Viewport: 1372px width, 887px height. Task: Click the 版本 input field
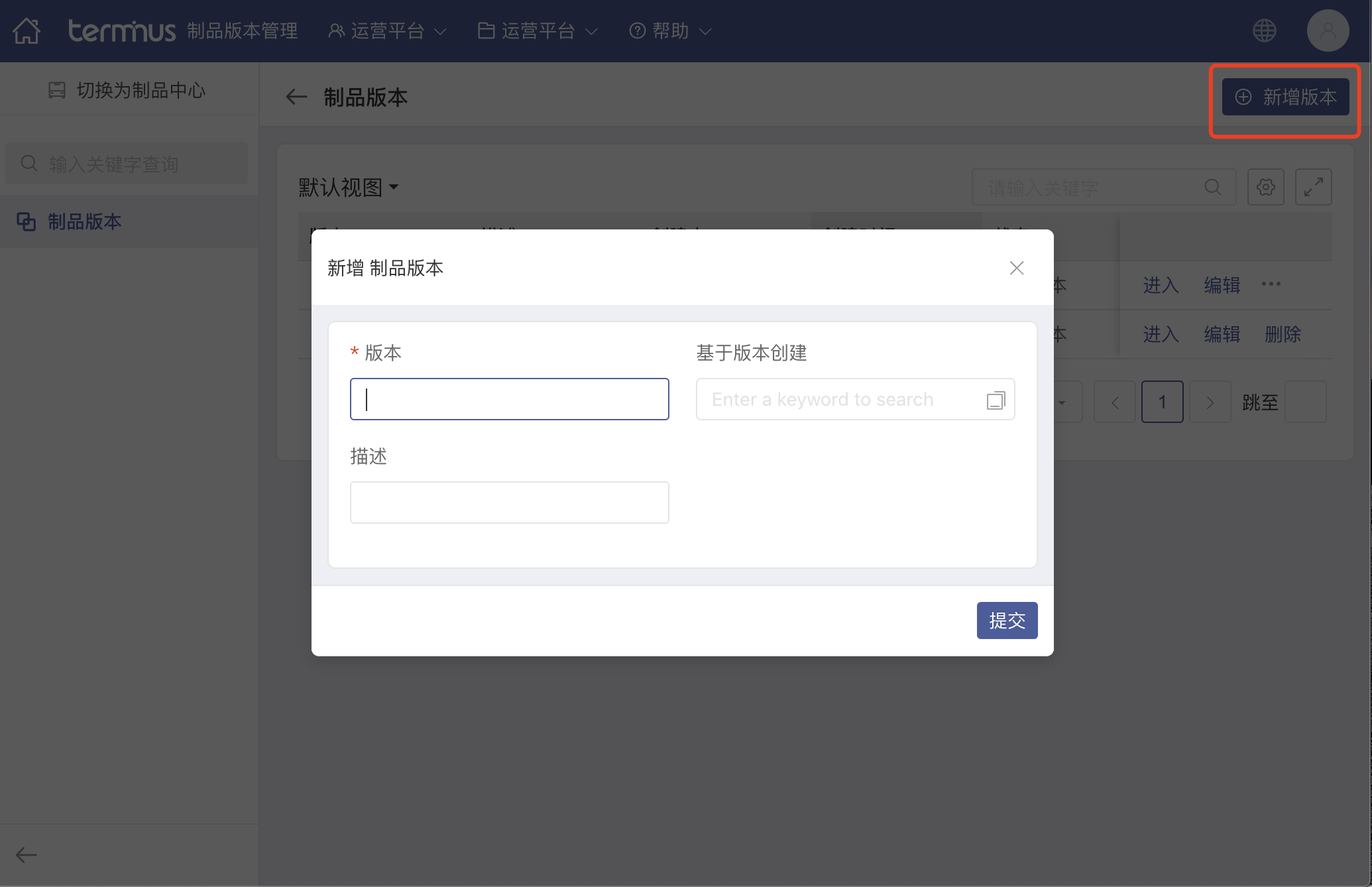[x=510, y=399]
